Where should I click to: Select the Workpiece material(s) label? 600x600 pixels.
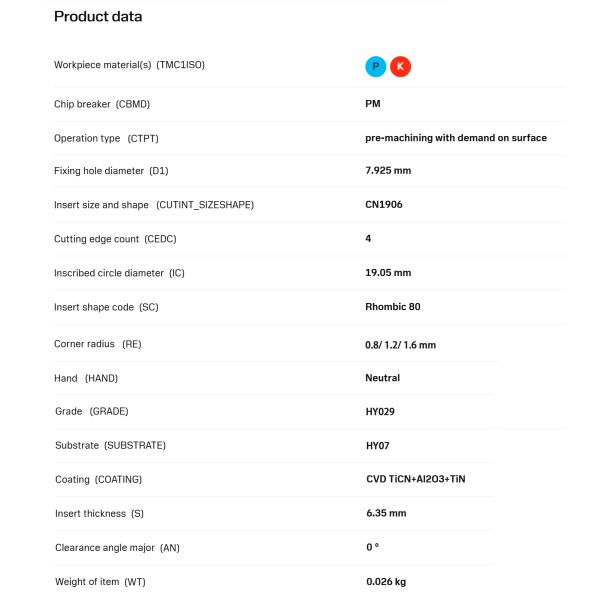pyautogui.click(x=129, y=65)
